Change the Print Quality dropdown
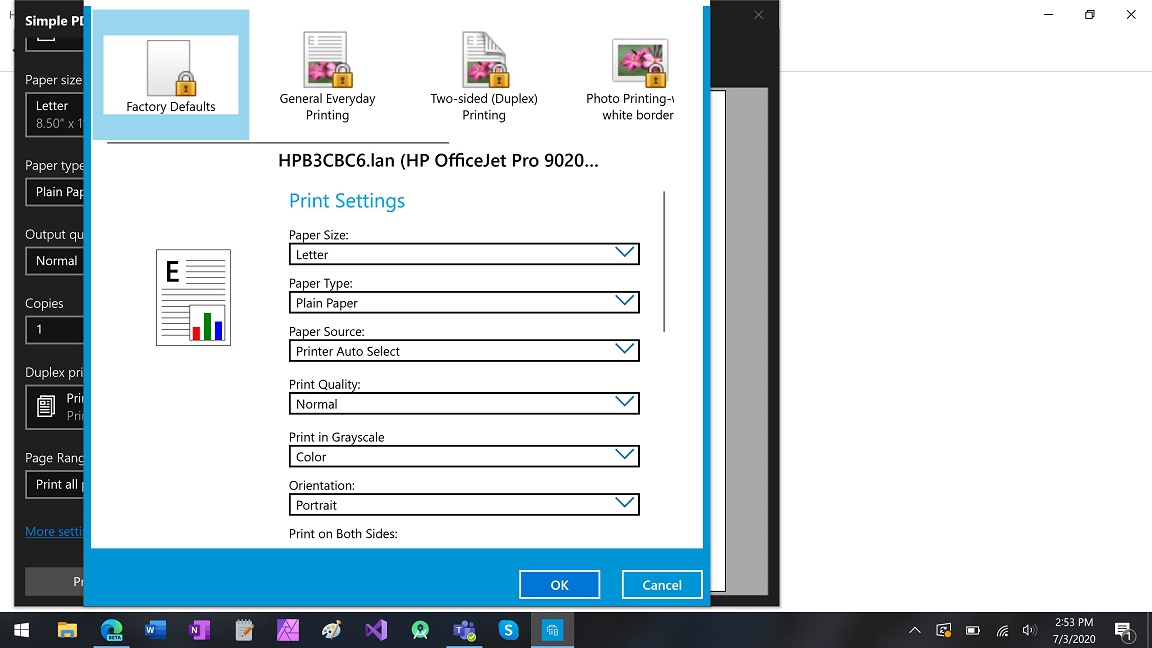 [x=464, y=404]
